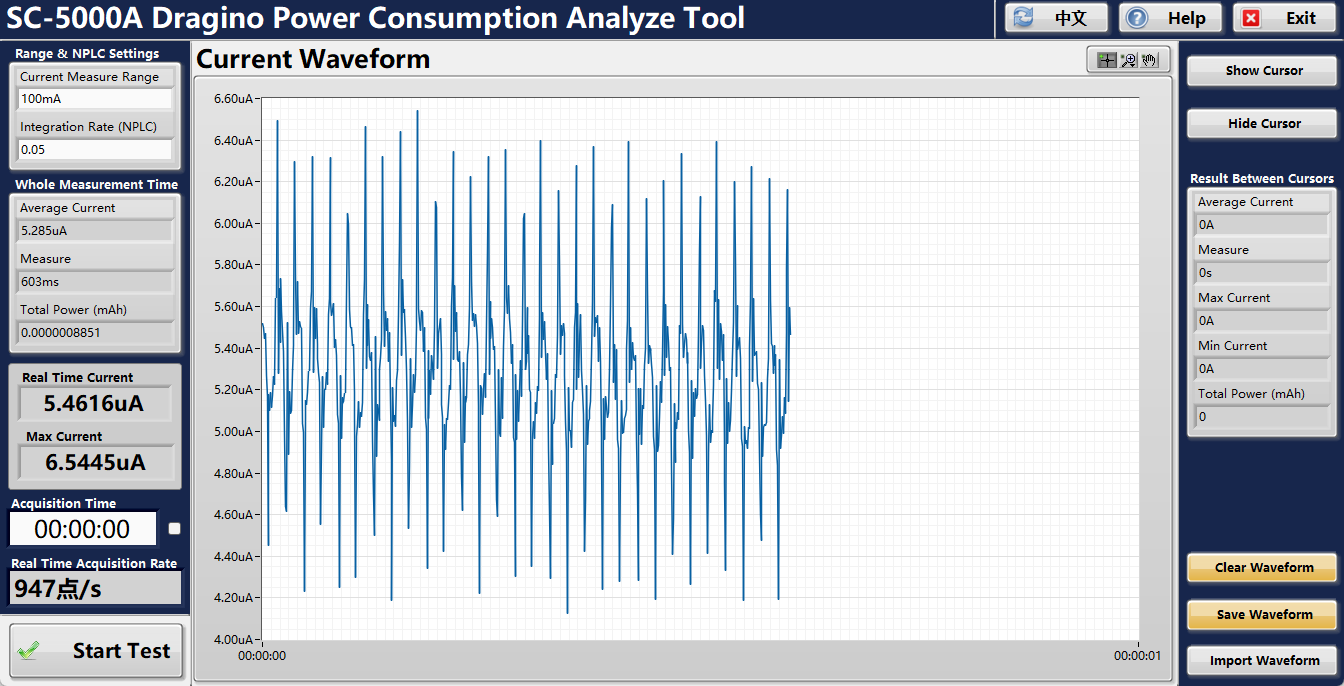Toggle the checkbox next to Acquisition Time
The height and width of the screenshot is (686, 1344).
[x=175, y=529]
